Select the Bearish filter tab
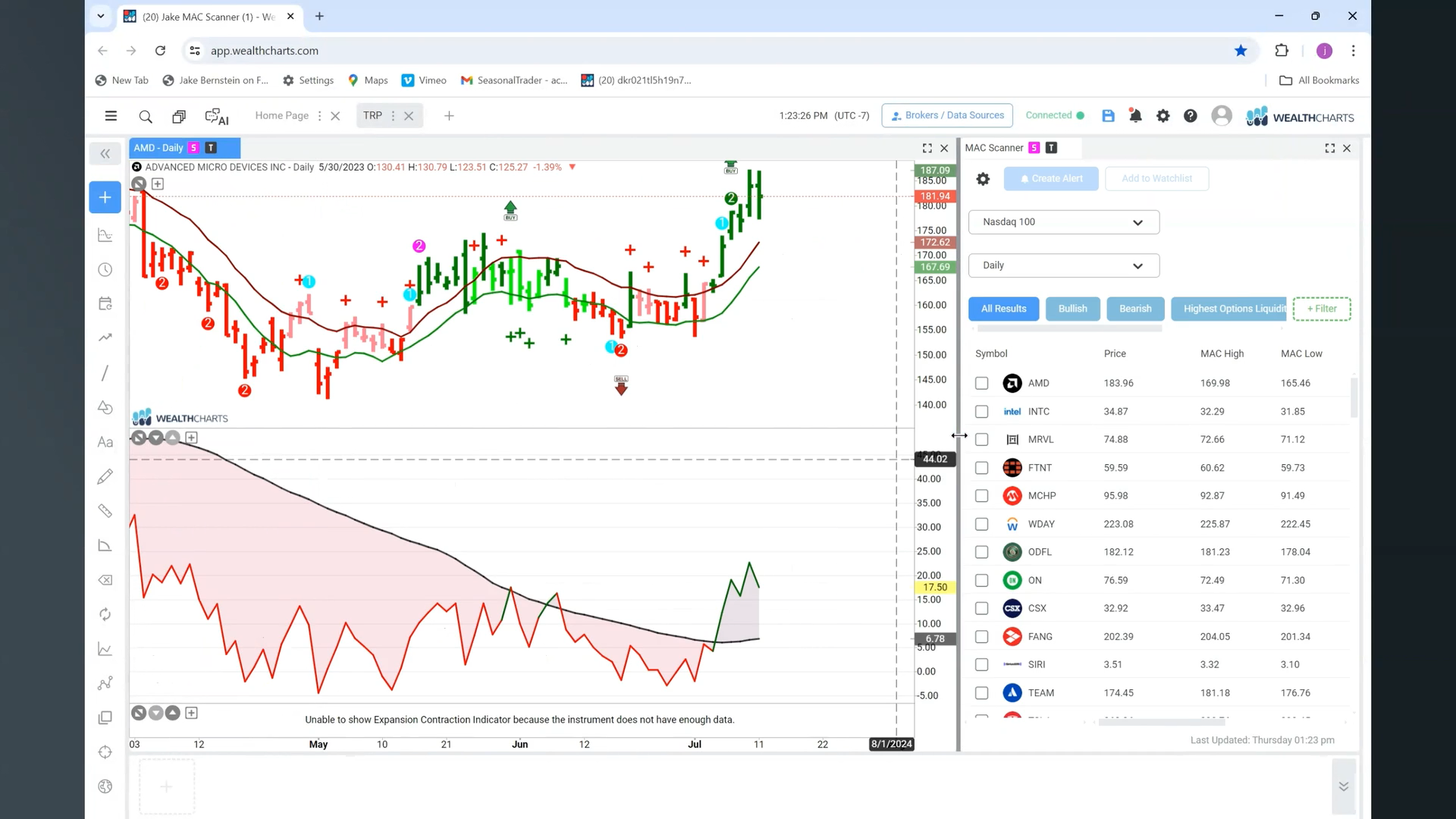Screen dimensions: 1456x819 (1135, 309)
